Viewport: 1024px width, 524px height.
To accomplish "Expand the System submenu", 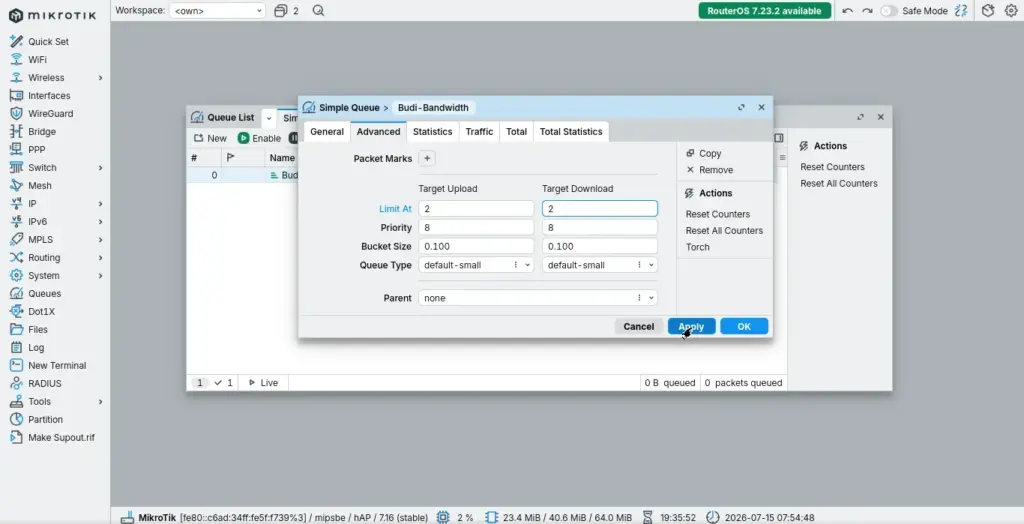I will coord(101,276).
